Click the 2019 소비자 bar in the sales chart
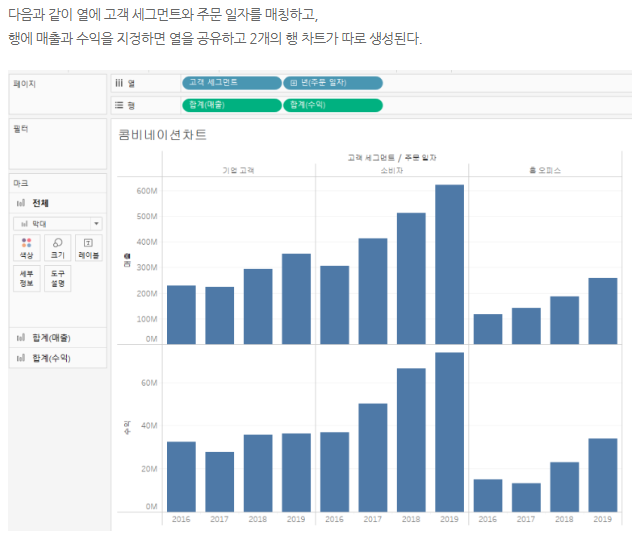This screenshot has width=641, height=538. pyautogui.click(x=449, y=264)
